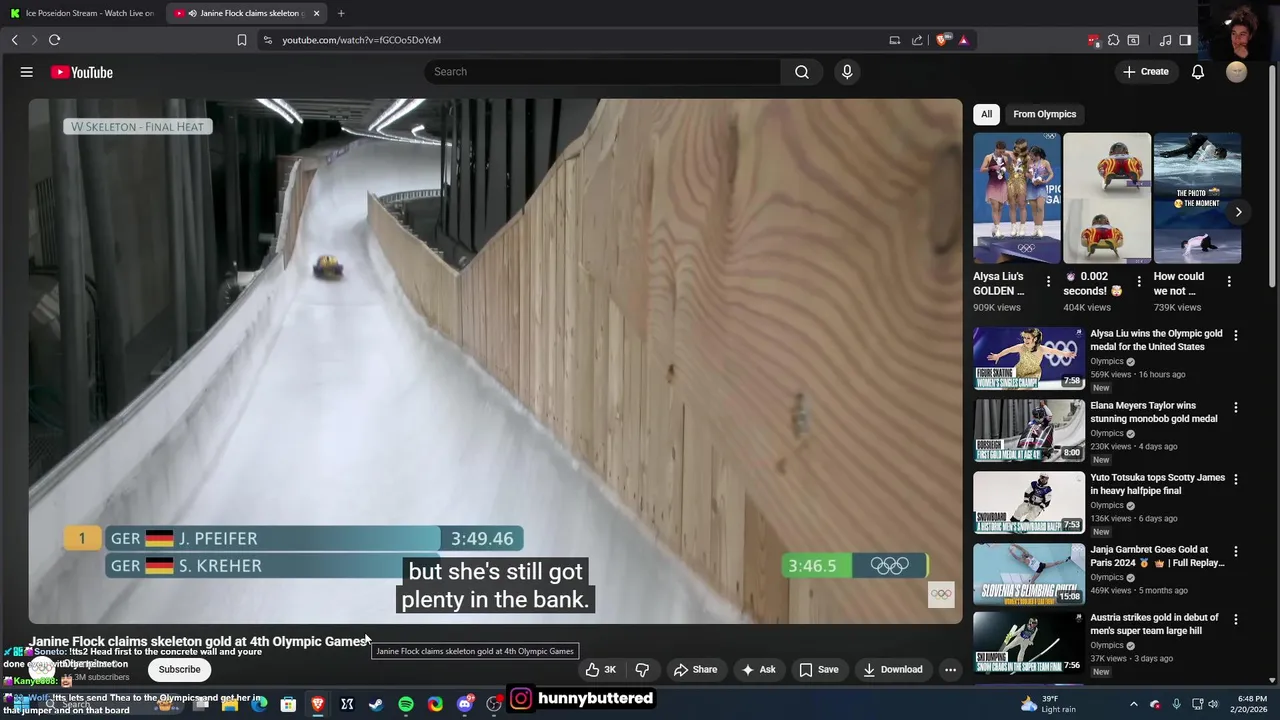Open the account avatar menu
Viewport: 1280px width, 720px height.
[1237, 72]
